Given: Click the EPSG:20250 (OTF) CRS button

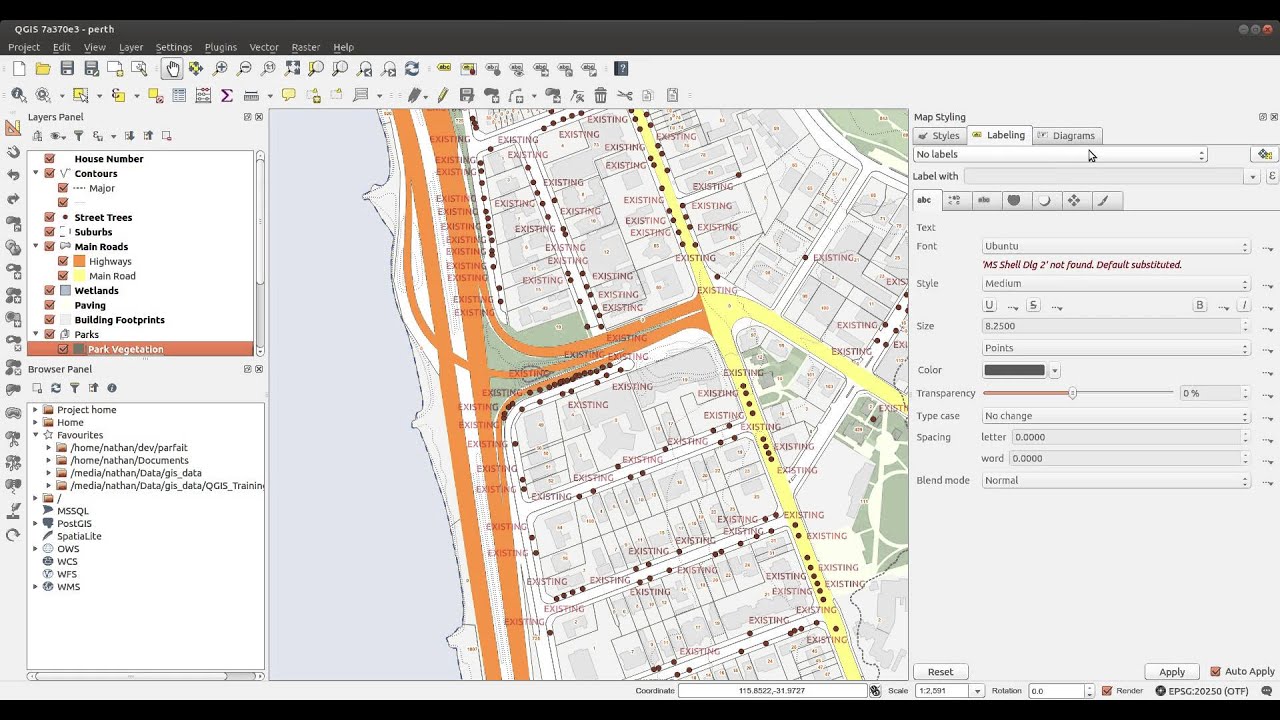Looking at the screenshot, I should tap(1202, 691).
